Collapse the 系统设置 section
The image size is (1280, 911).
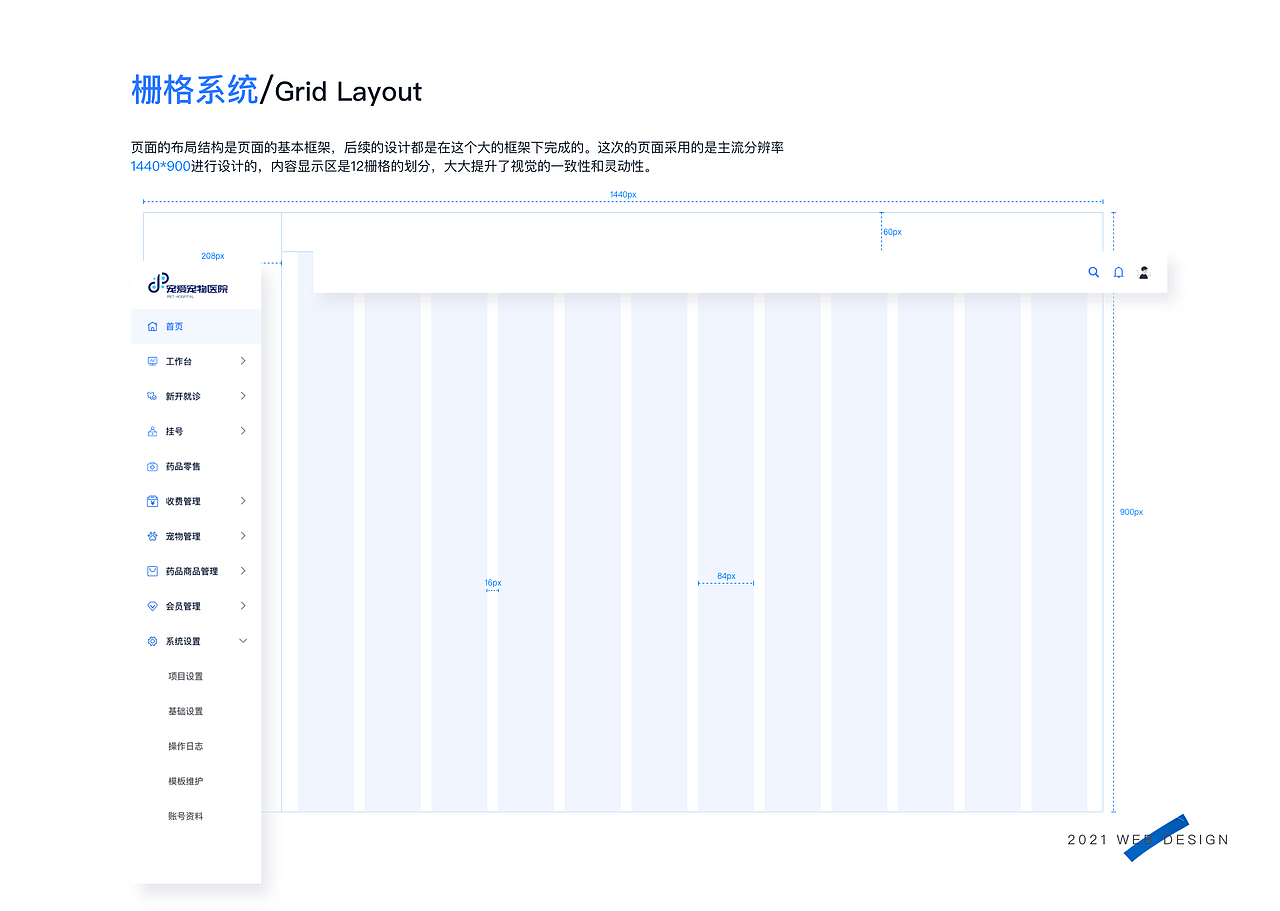(243, 640)
